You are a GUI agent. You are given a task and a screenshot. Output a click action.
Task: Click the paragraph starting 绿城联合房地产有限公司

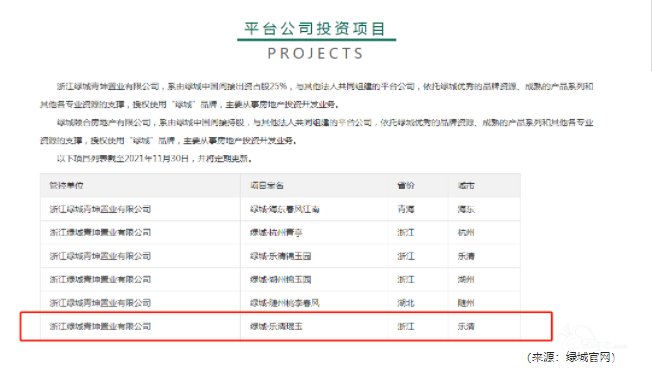click(316, 131)
